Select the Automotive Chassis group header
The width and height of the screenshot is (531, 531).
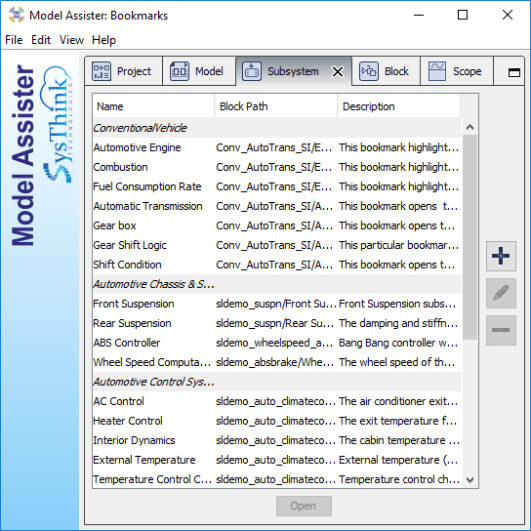277,284
